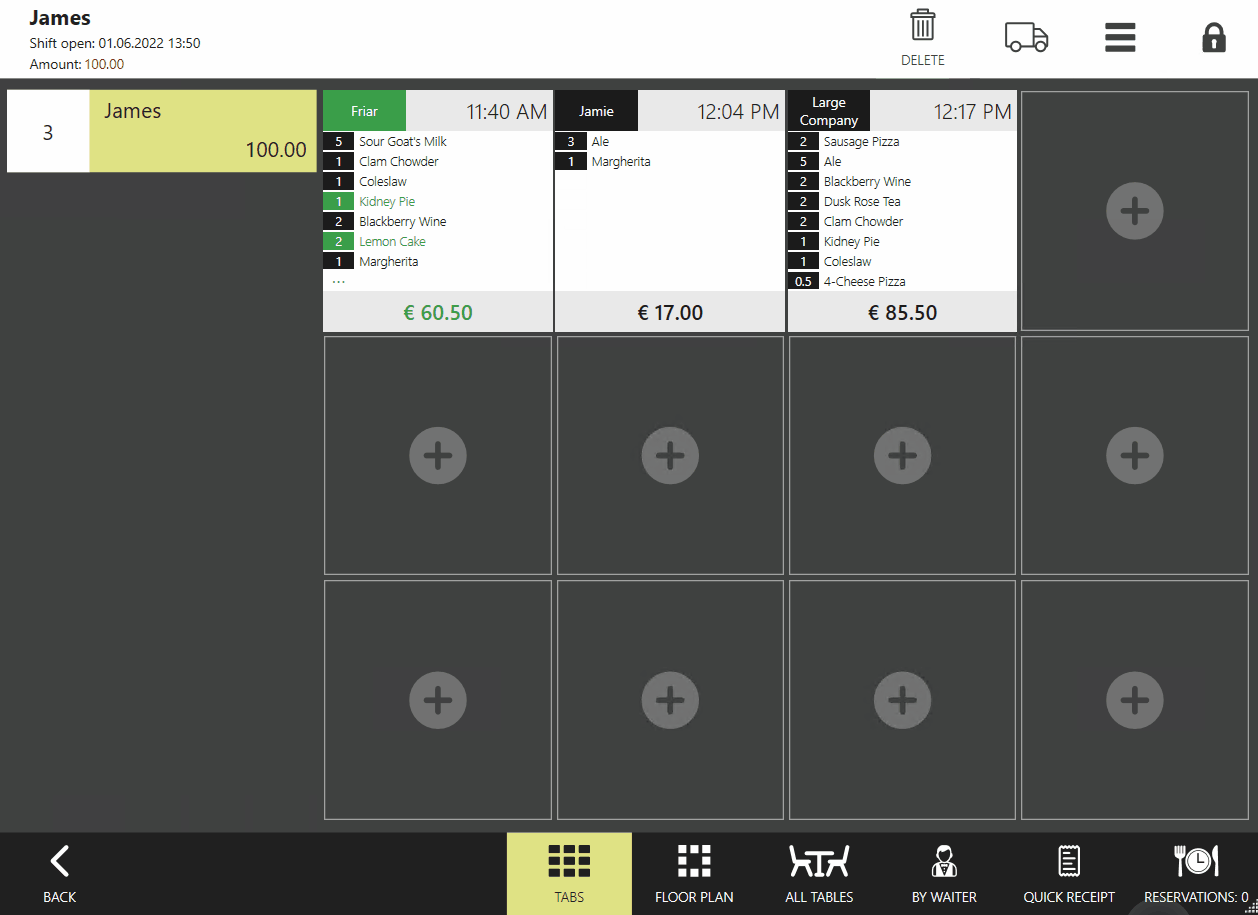Go back using the Back arrow

(59, 873)
